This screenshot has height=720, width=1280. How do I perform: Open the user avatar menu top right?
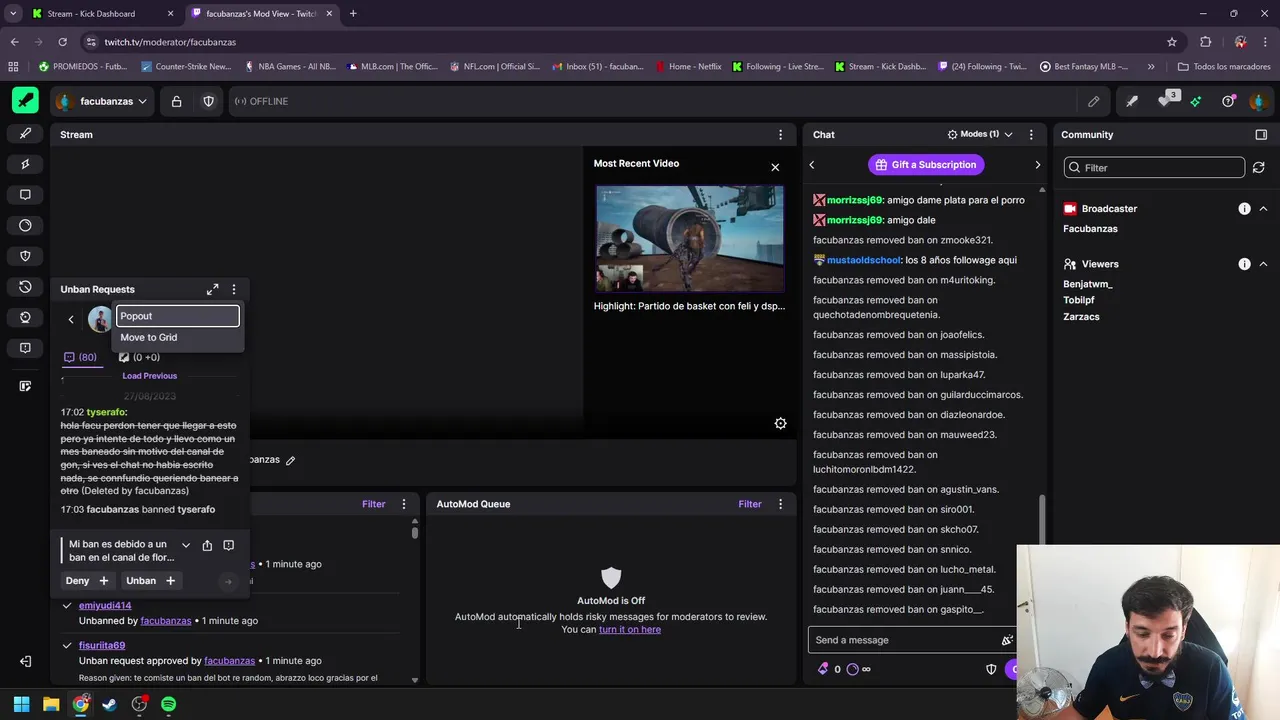tap(1258, 101)
